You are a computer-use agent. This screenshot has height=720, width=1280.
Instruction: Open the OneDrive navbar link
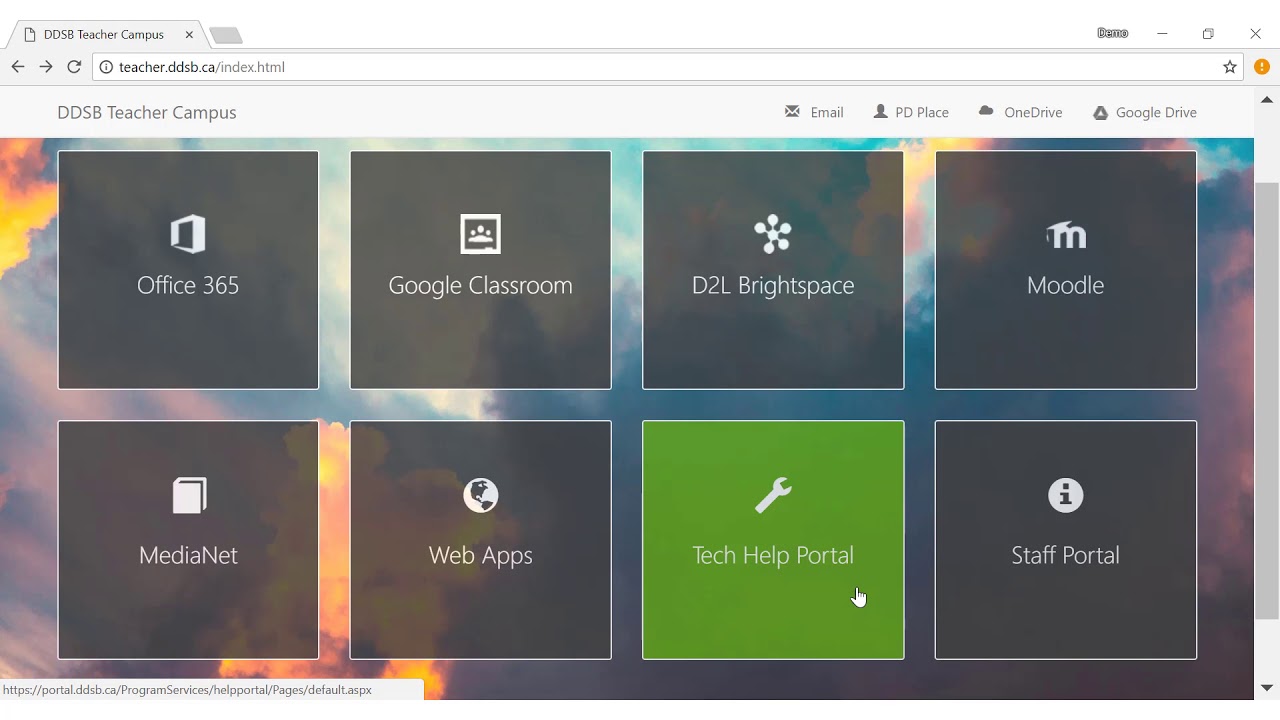1020,112
